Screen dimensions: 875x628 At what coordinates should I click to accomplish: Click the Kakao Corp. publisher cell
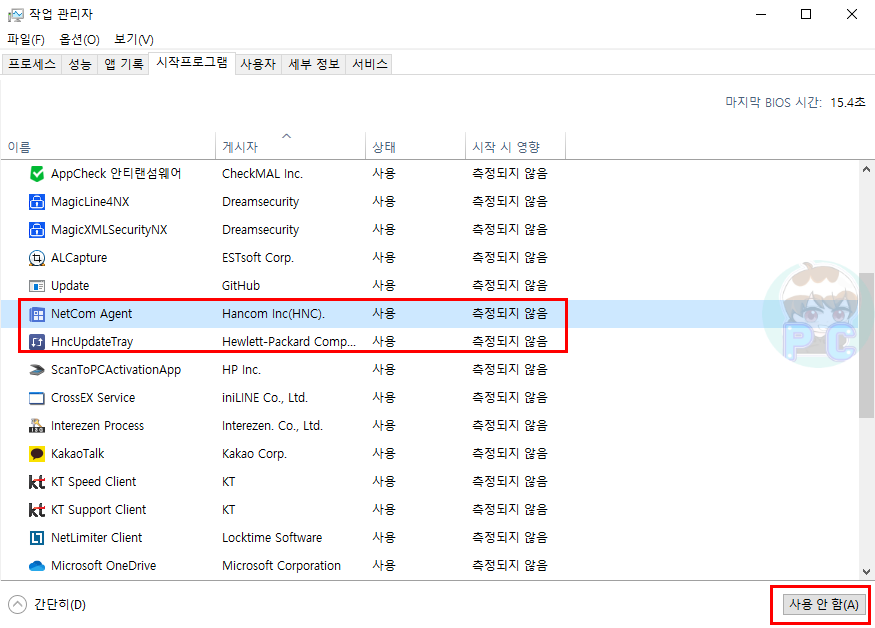click(254, 454)
